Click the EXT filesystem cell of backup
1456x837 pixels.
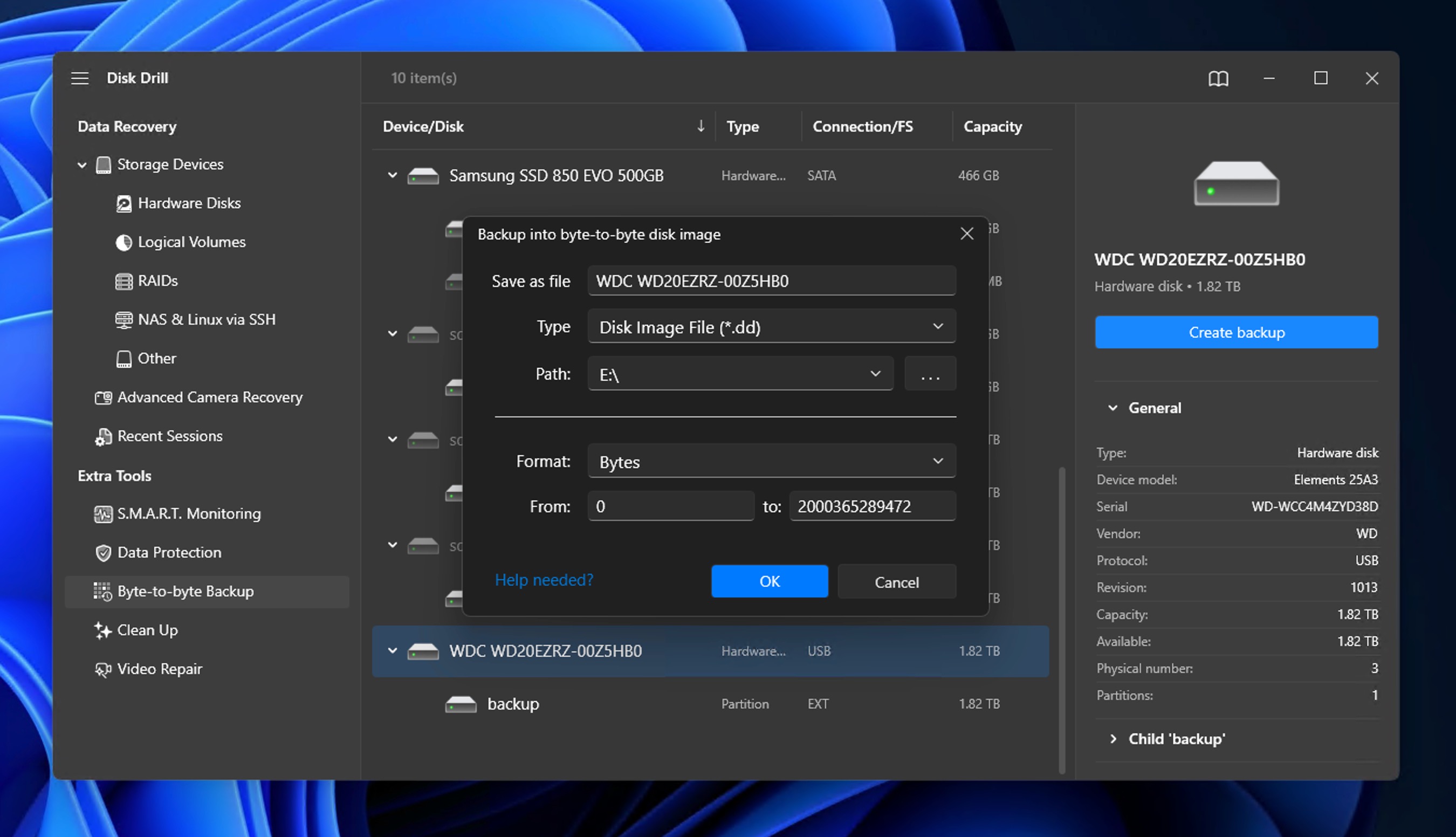pyautogui.click(x=818, y=704)
